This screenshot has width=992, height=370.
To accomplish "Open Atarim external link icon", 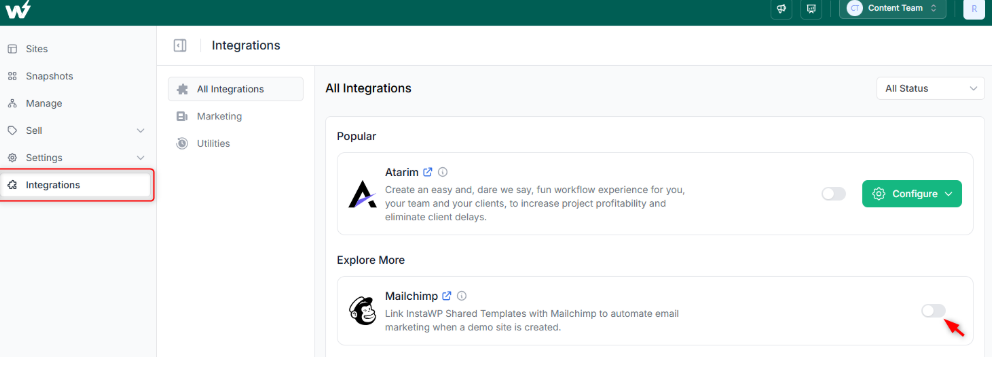I will pos(428,171).
